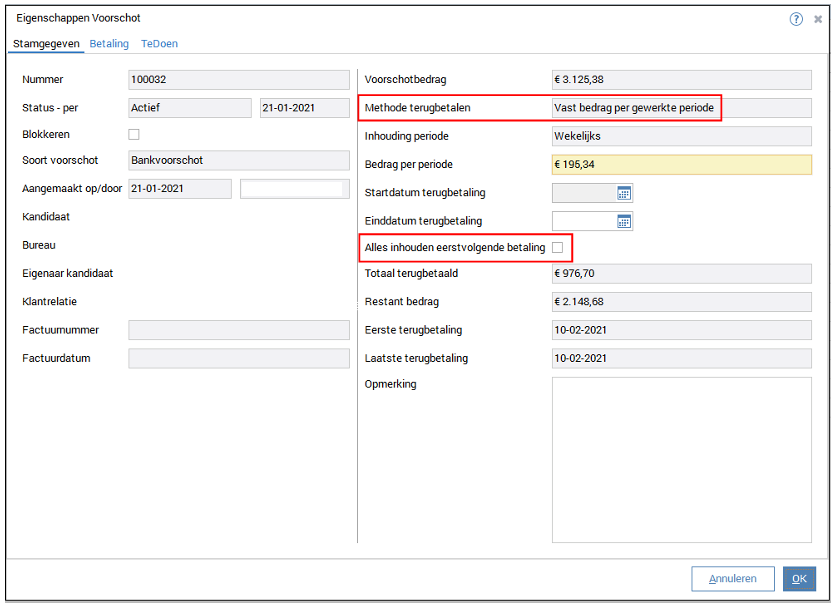Toggle the Blokkeren checkbox
The height and width of the screenshot is (603, 833).
tap(134, 134)
